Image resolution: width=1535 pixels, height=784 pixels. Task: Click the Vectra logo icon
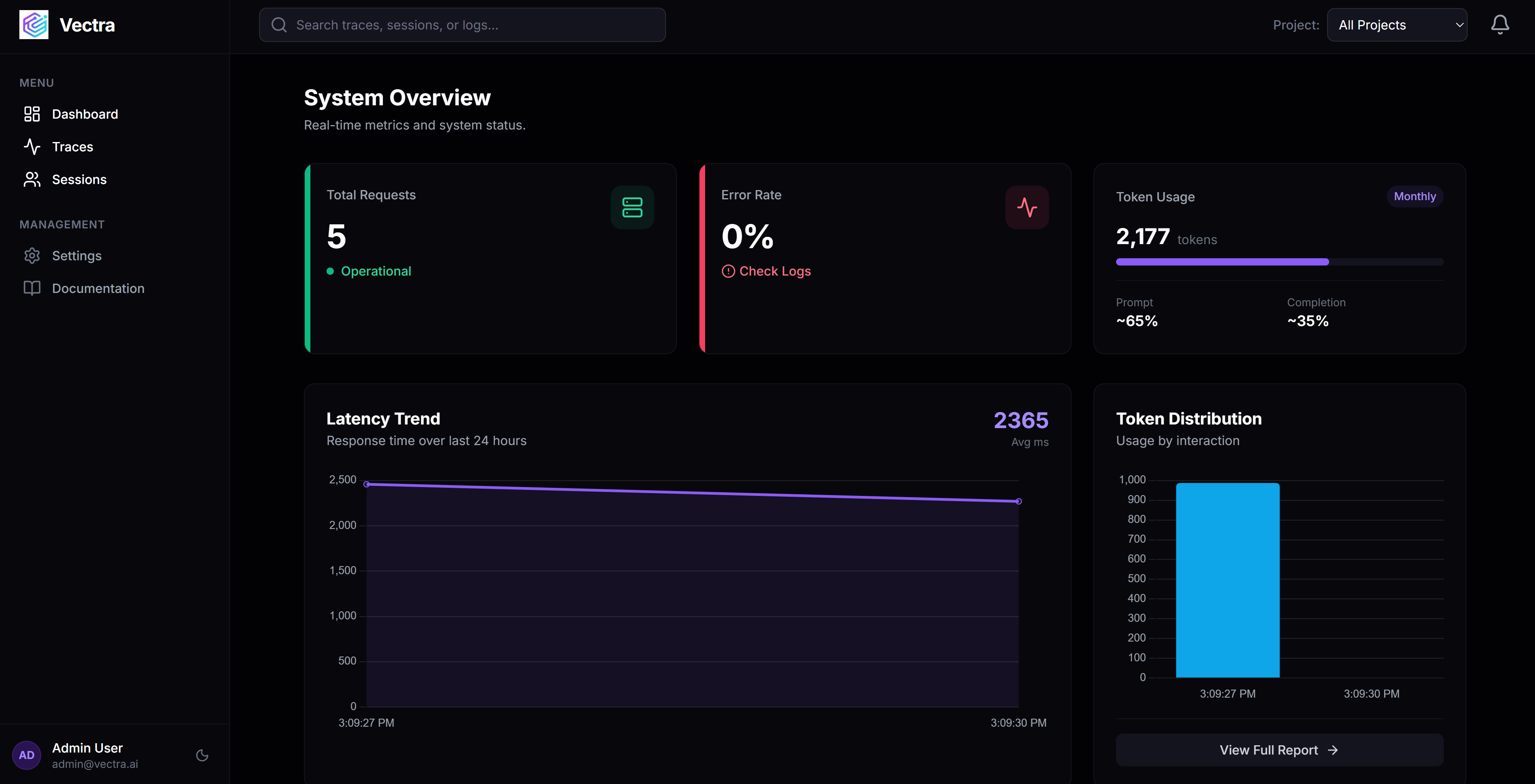click(34, 25)
